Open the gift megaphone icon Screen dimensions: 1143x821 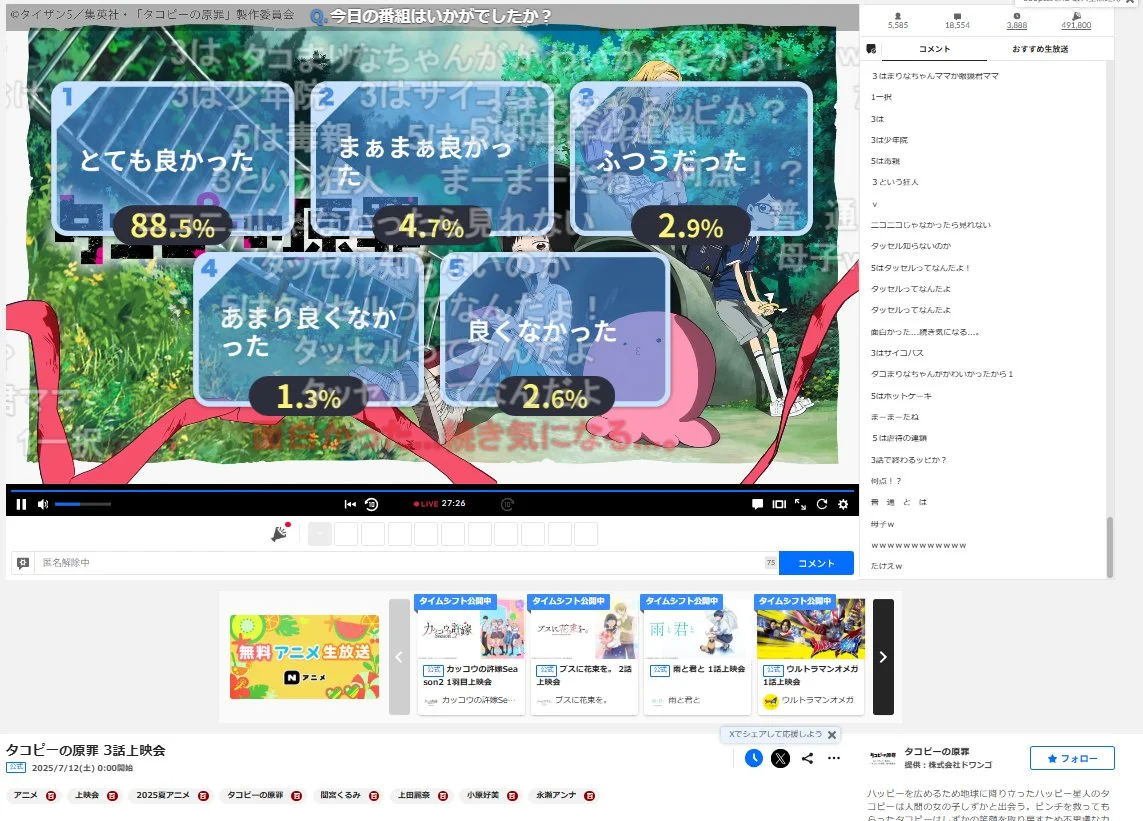(x=281, y=533)
